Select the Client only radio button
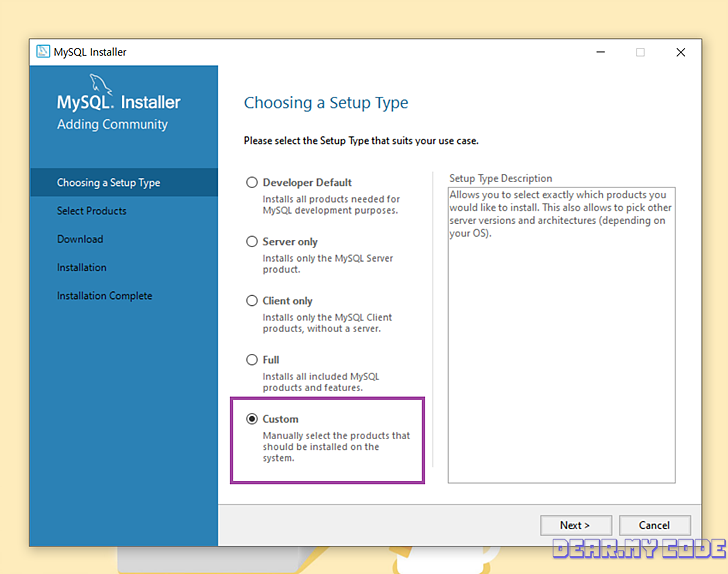The width and height of the screenshot is (728, 574). 252,300
